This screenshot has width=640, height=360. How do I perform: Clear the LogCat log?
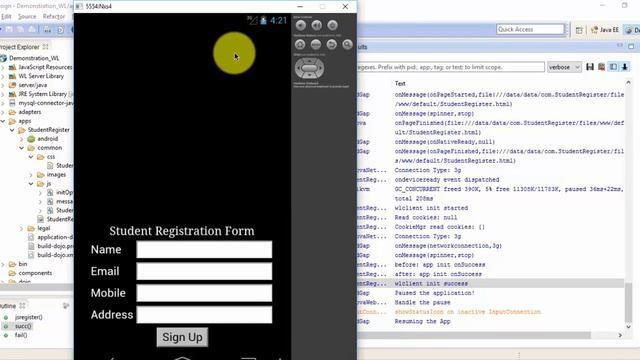point(601,67)
